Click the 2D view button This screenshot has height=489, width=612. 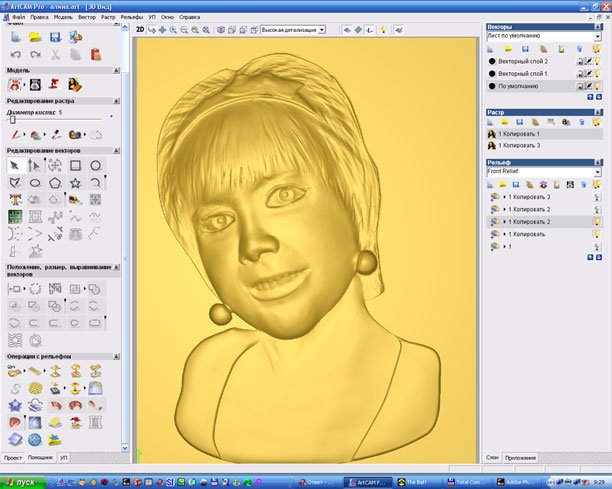coord(140,30)
